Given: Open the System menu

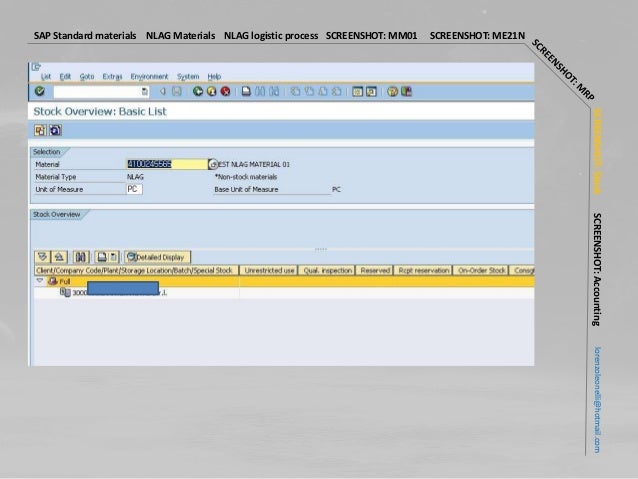Looking at the screenshot, I should point(188,77).
